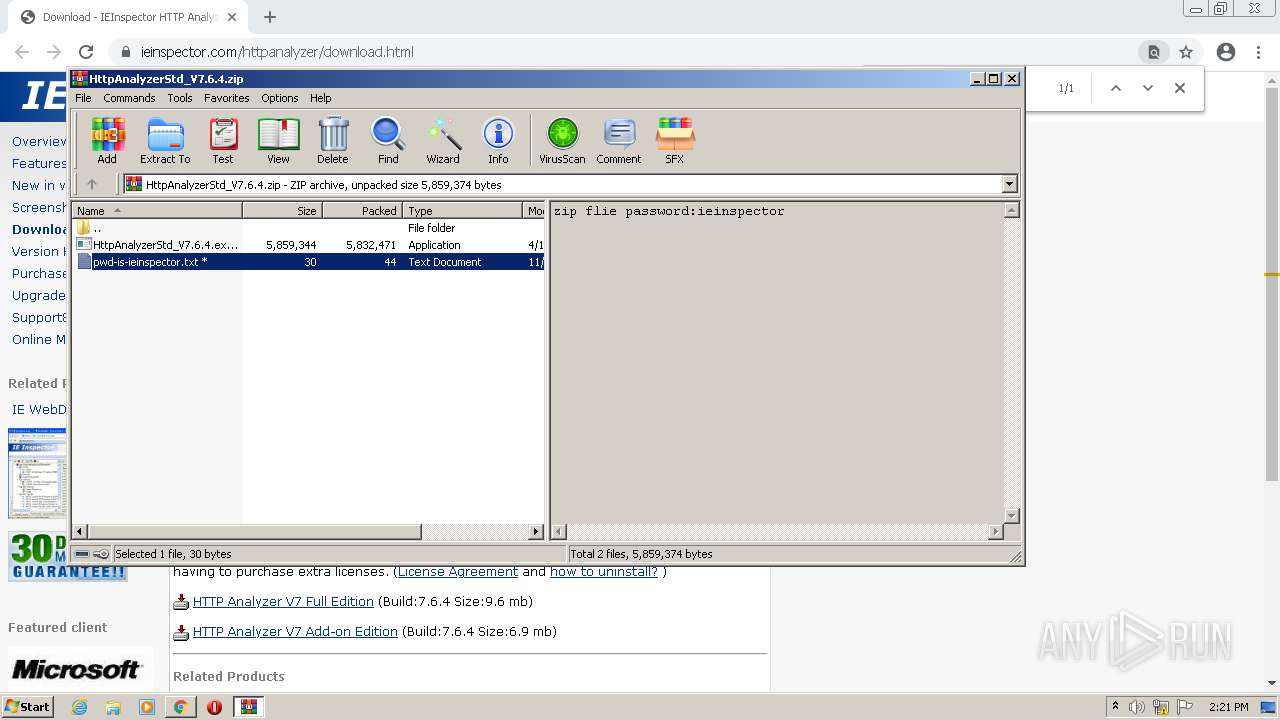Click the Windows Start button

(27, 707)
